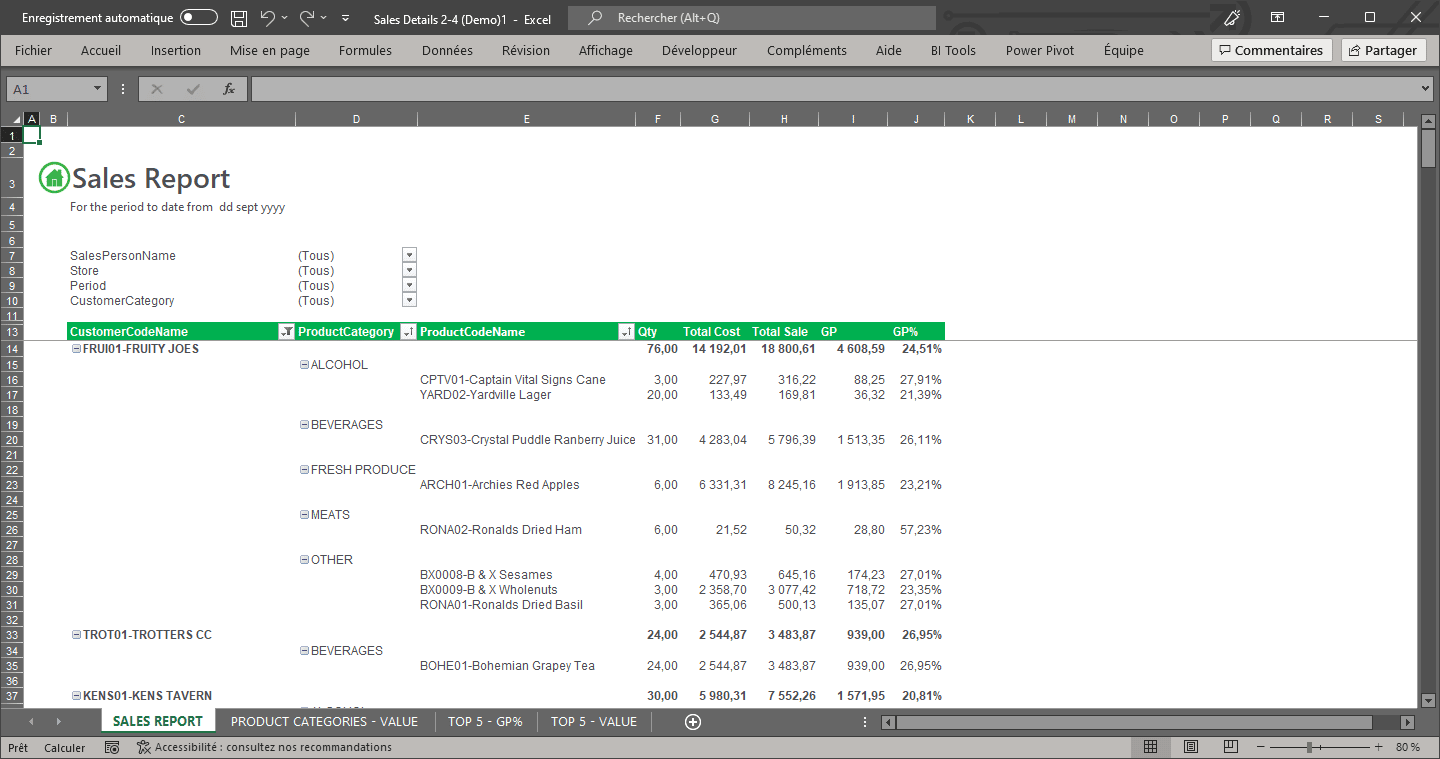1440x759 pixels.
Task: Click the macro recording icon in status bar
Action: [112, 747]
